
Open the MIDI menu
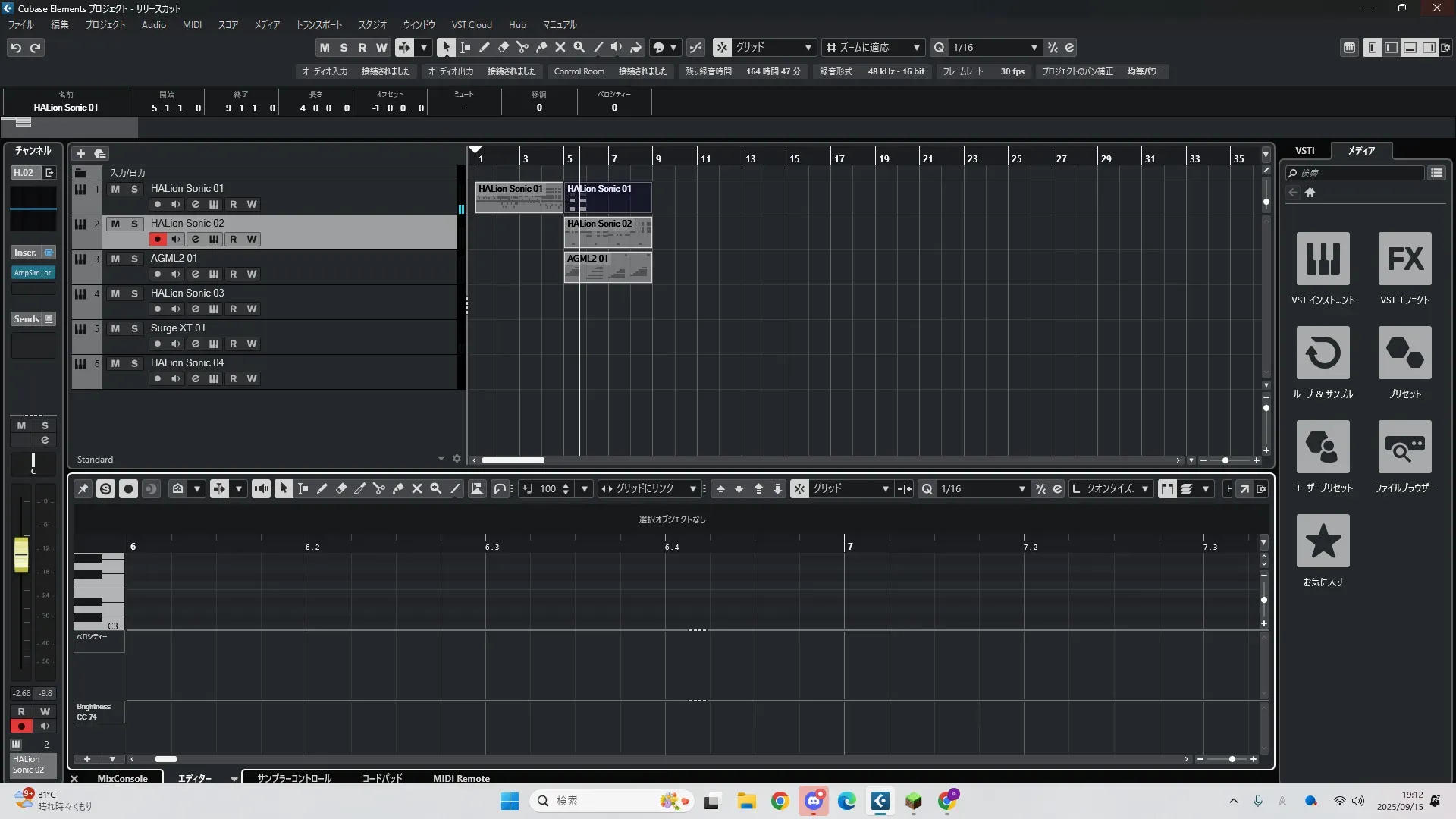(x=192, y=24)
